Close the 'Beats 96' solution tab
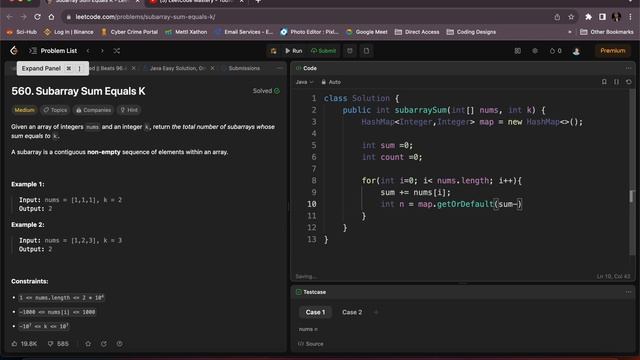Viewport: 640px width, 360px height. [133, 68]
